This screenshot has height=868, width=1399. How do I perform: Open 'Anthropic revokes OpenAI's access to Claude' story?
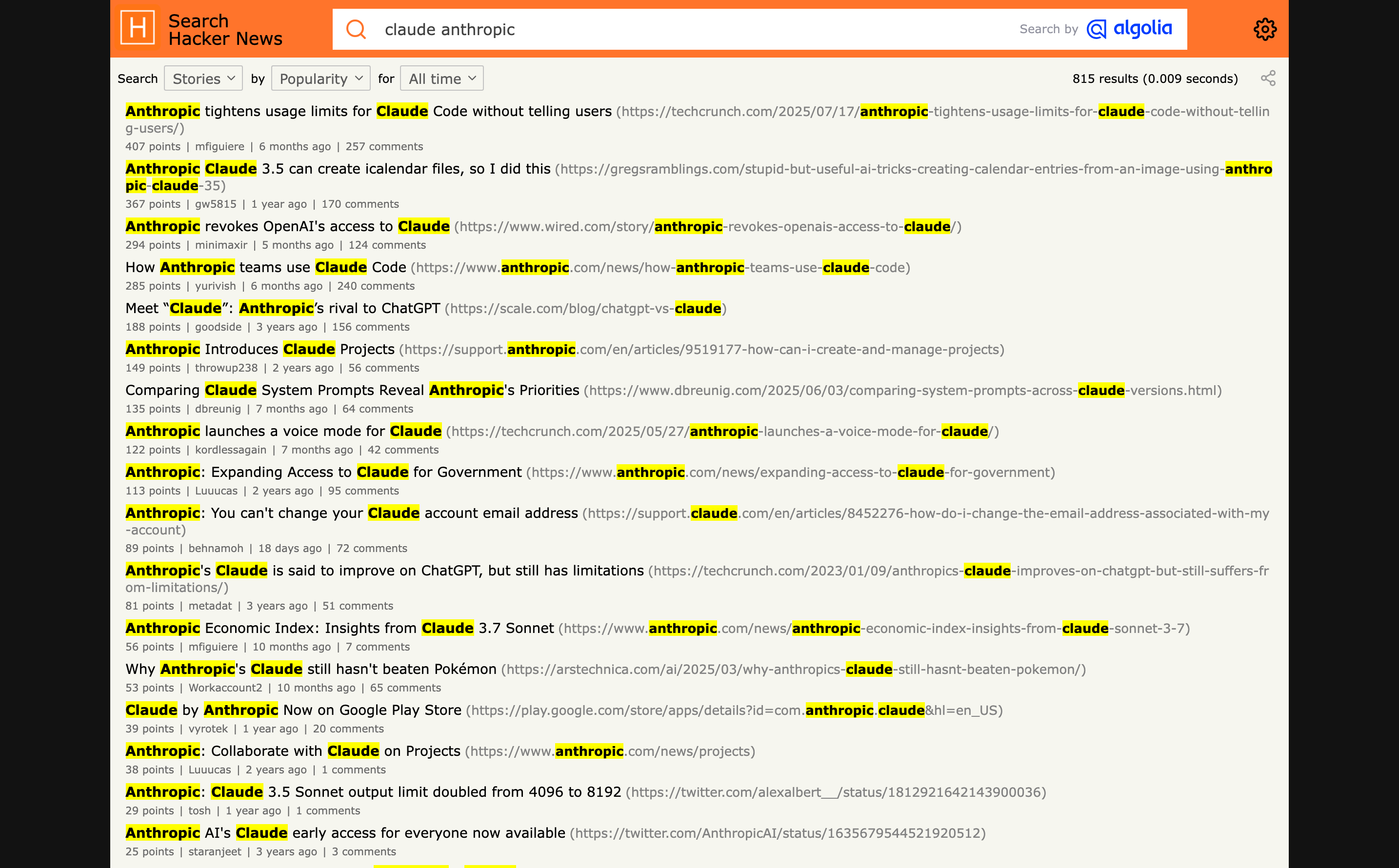tap(287, 226)
